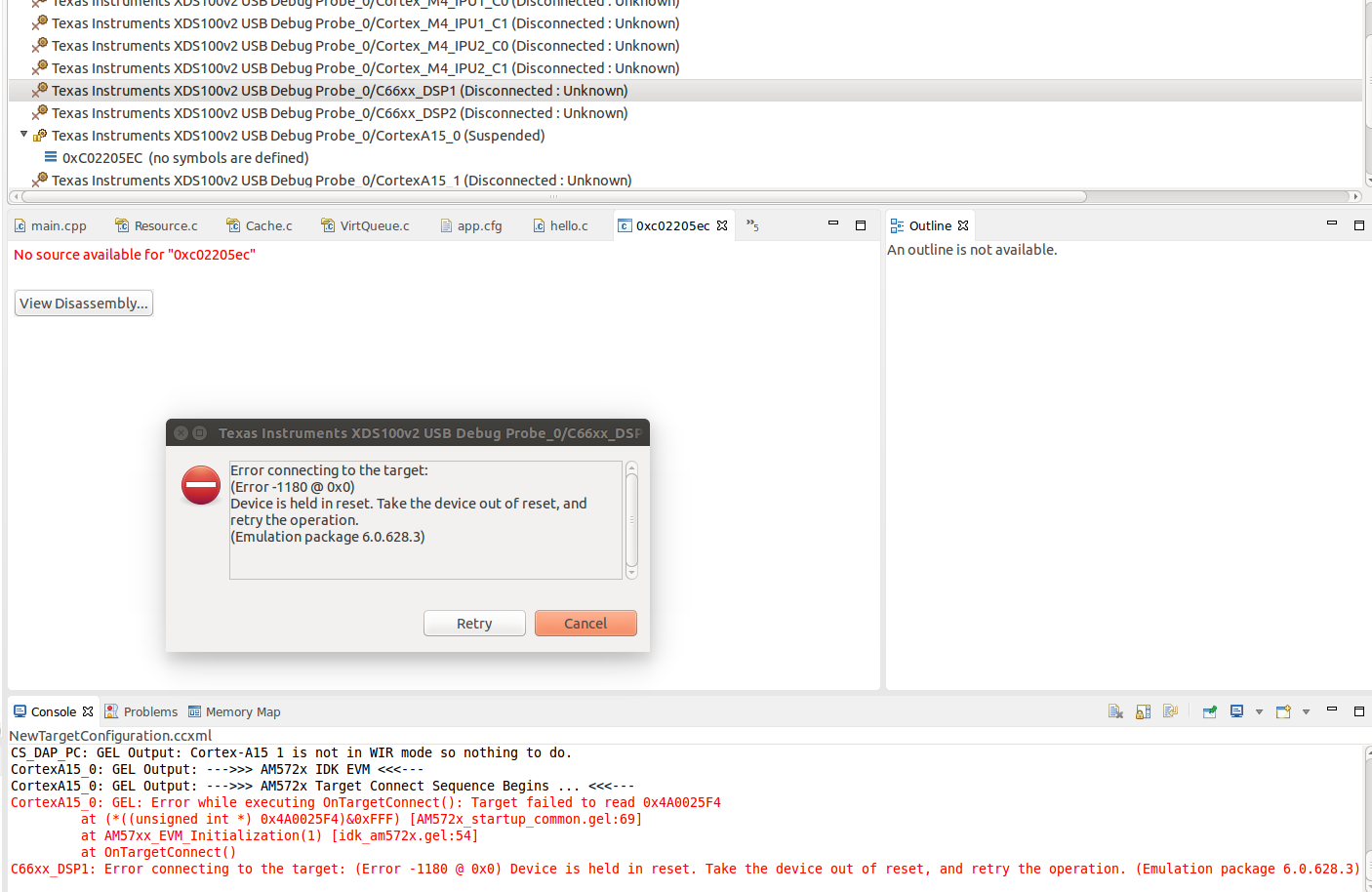
Task: Switch to the hello.c editor tab
Action: point(561,225)
